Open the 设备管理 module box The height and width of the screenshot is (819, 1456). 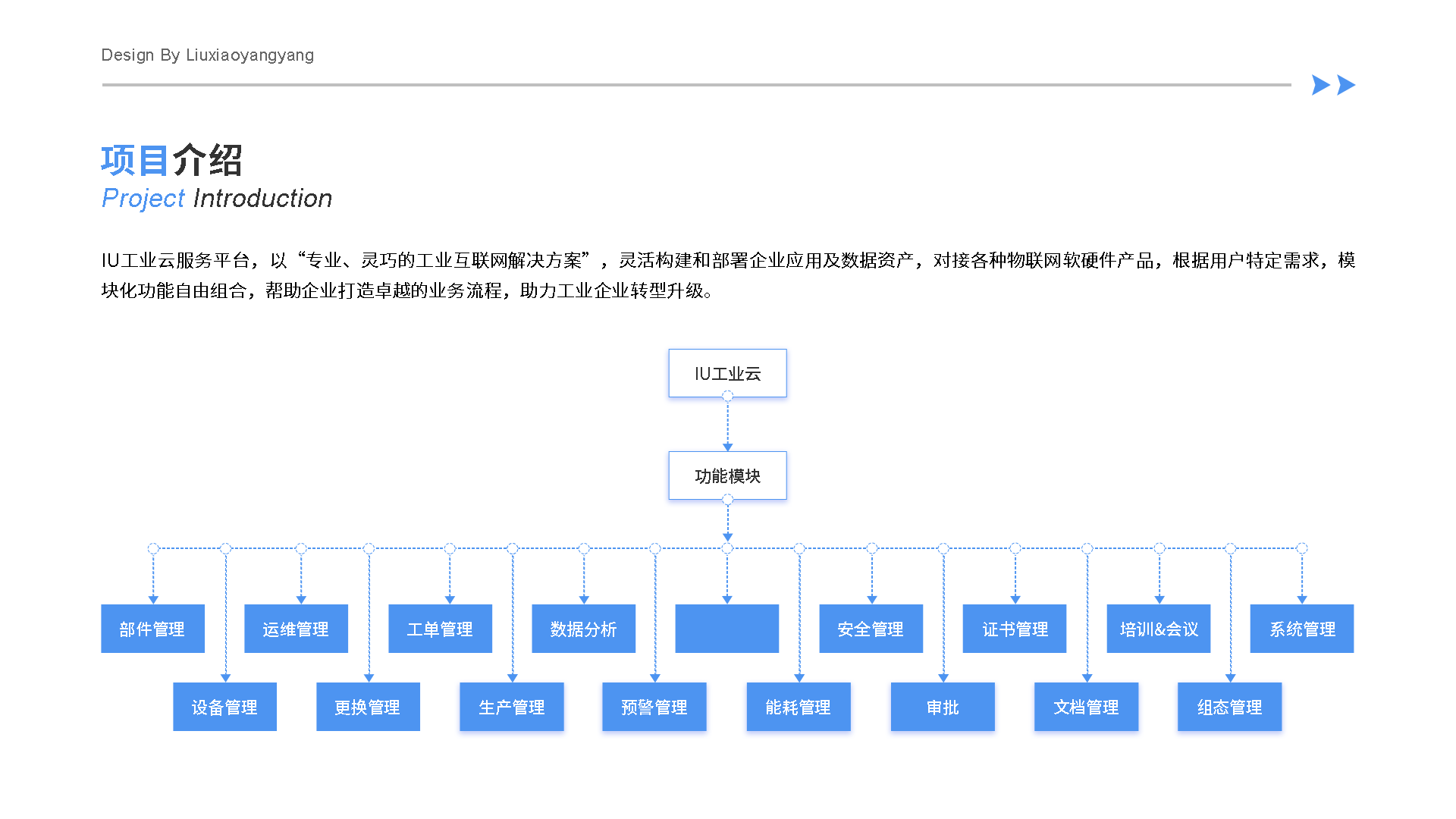[x=224, y=707]
